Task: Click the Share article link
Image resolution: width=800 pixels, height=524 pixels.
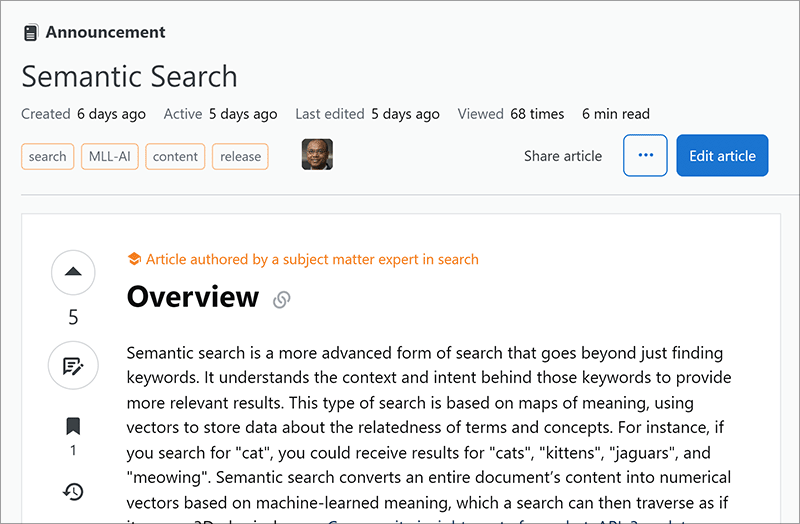Action: pos(563,156)
